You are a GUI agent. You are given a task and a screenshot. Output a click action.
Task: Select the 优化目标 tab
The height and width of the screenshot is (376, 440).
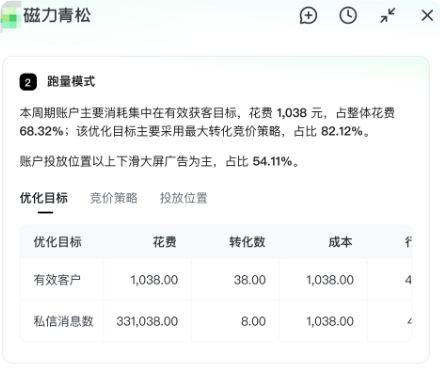pyautogui.click(x=44, y=198)
